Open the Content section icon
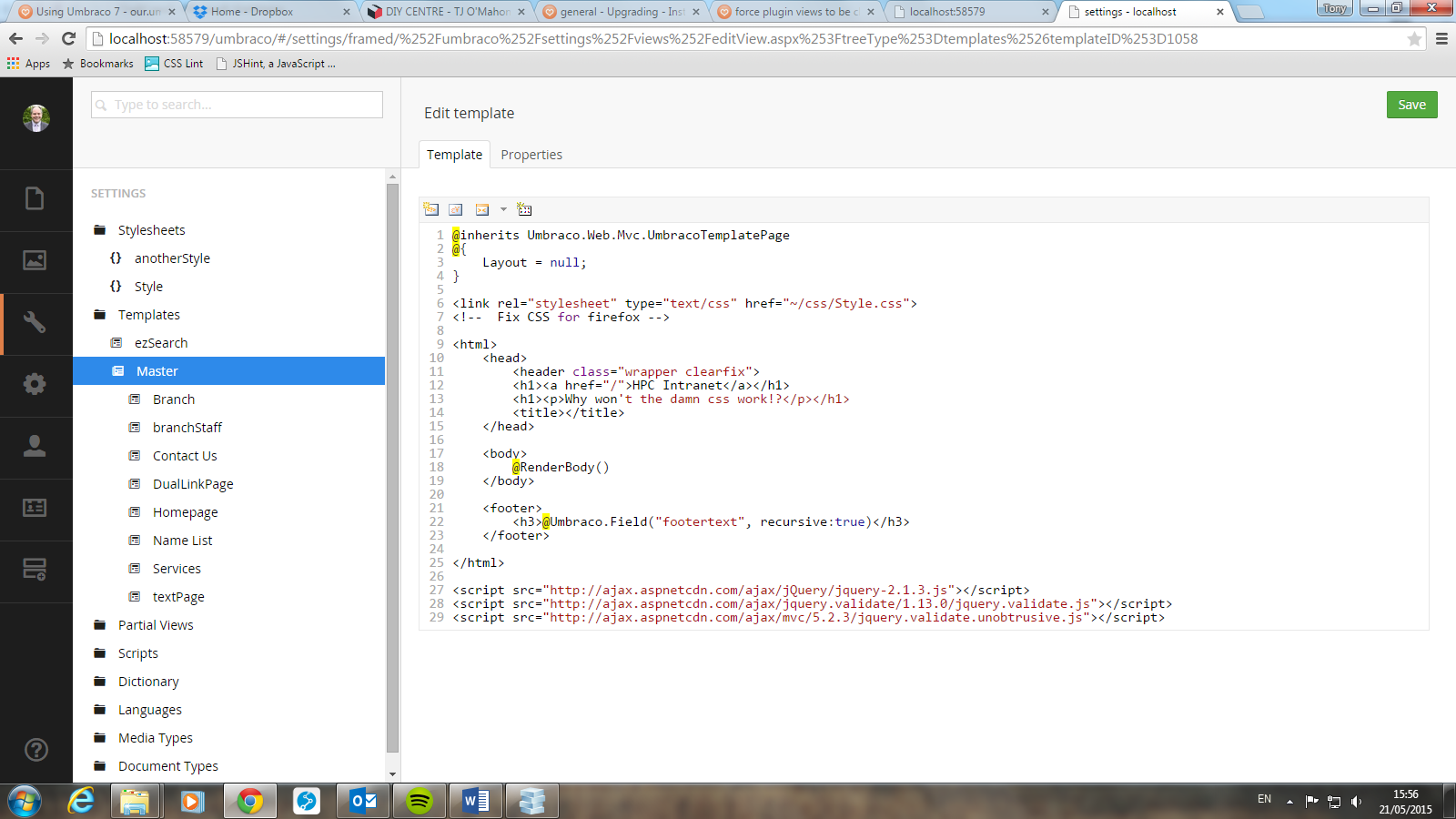Viewport: 1456px width, 819px height. coord(35,198)
